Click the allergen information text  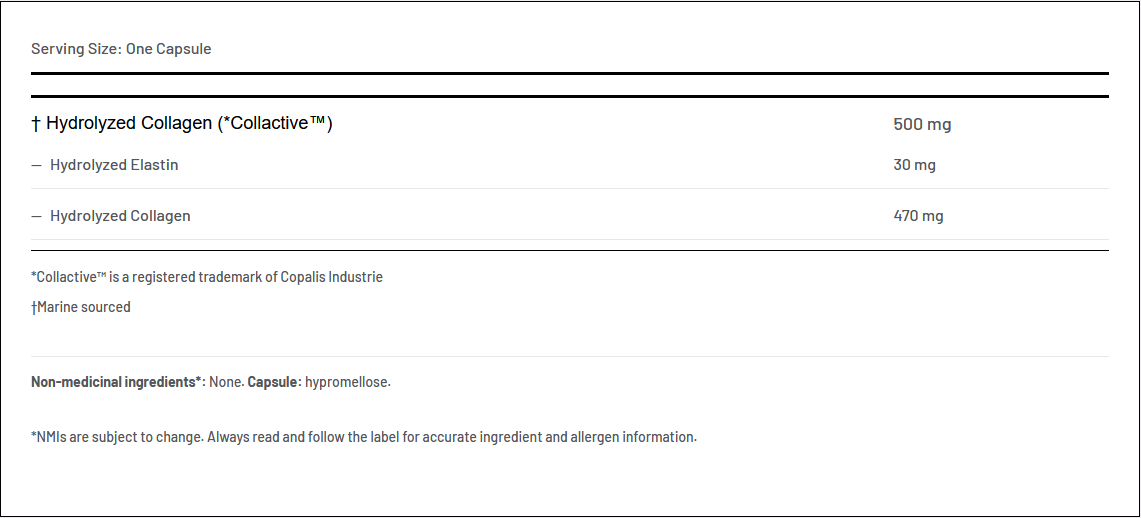point(638,437)
